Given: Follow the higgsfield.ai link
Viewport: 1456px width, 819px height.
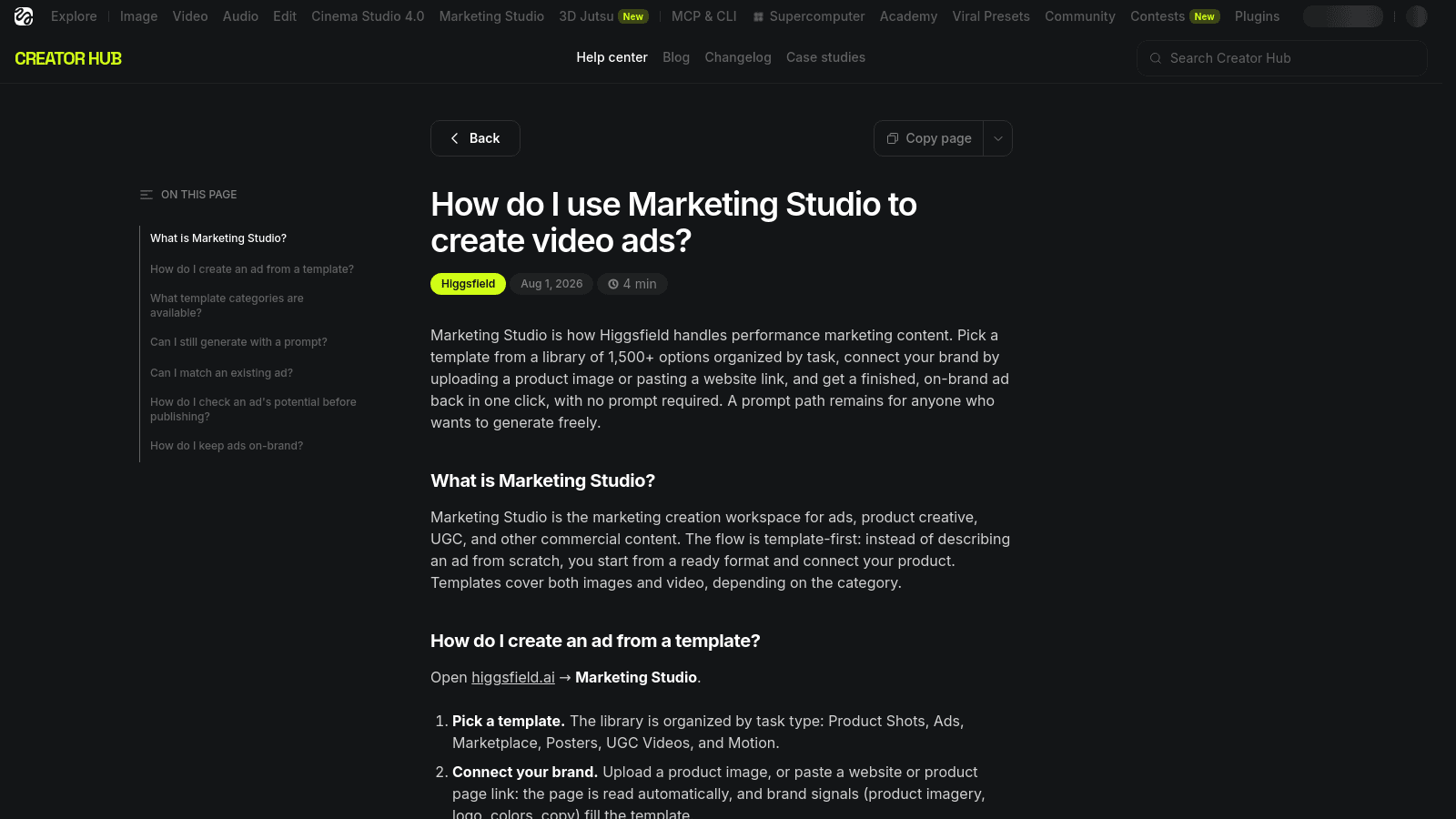Looking at the screenshot, I should (513, 677).
